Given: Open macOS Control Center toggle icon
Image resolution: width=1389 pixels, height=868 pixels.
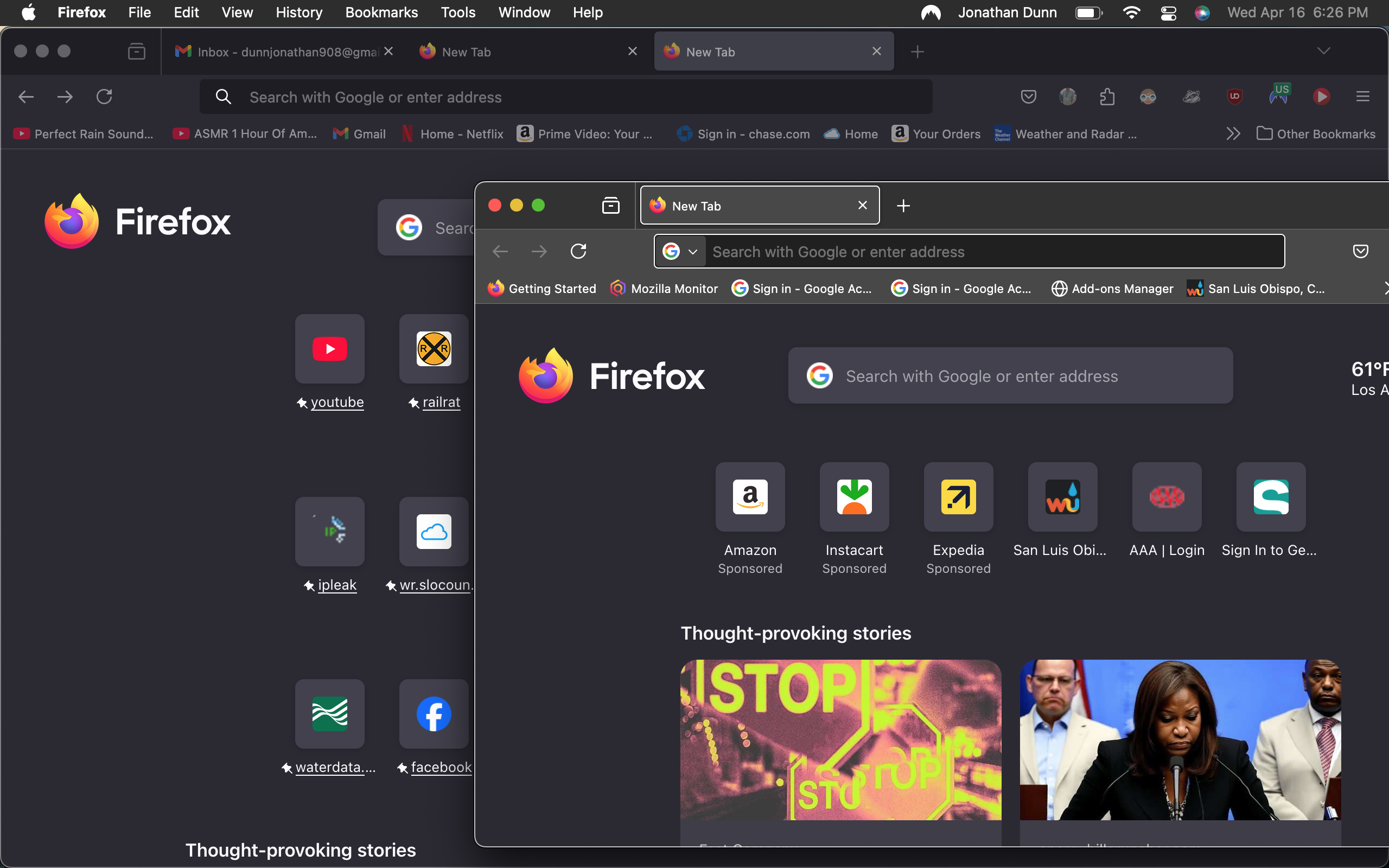Looking at the screenshot, I should click(1168, 12).
